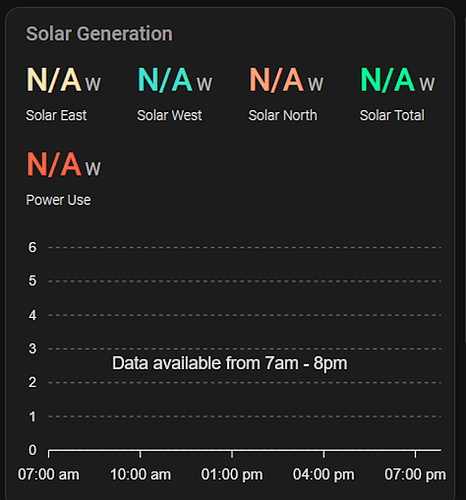Select the Power Use label
Image resolution: width=466 pixels, height=500 pixels.
tap(58, 200)
